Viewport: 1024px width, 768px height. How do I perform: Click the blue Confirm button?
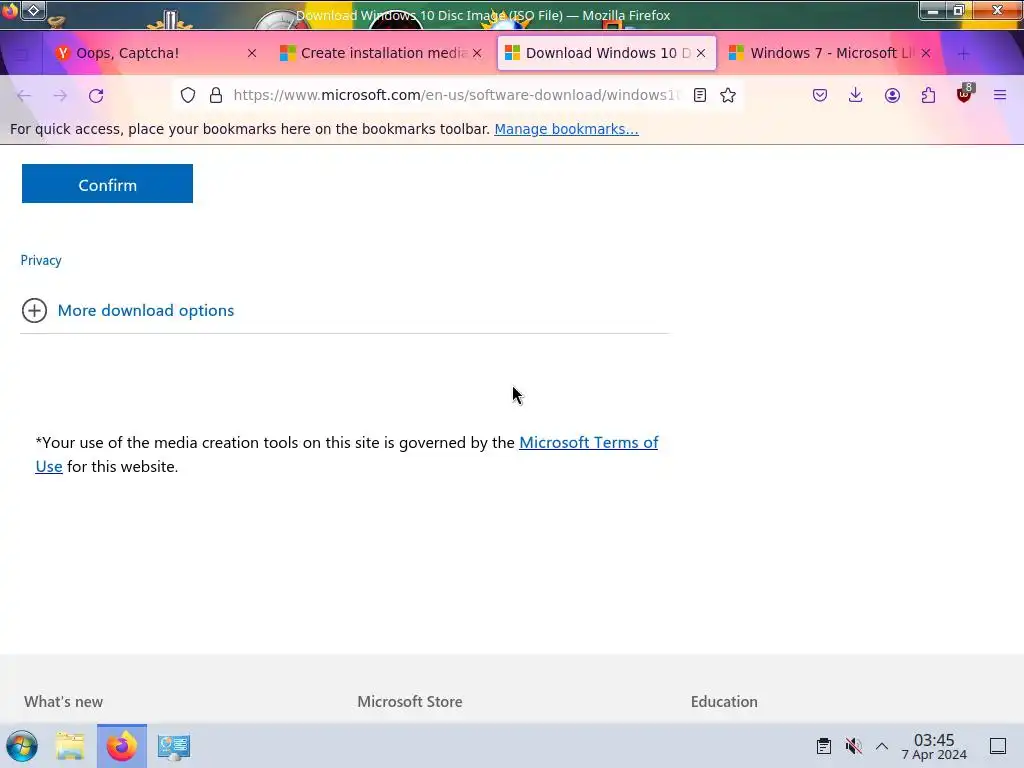(107, 184)
